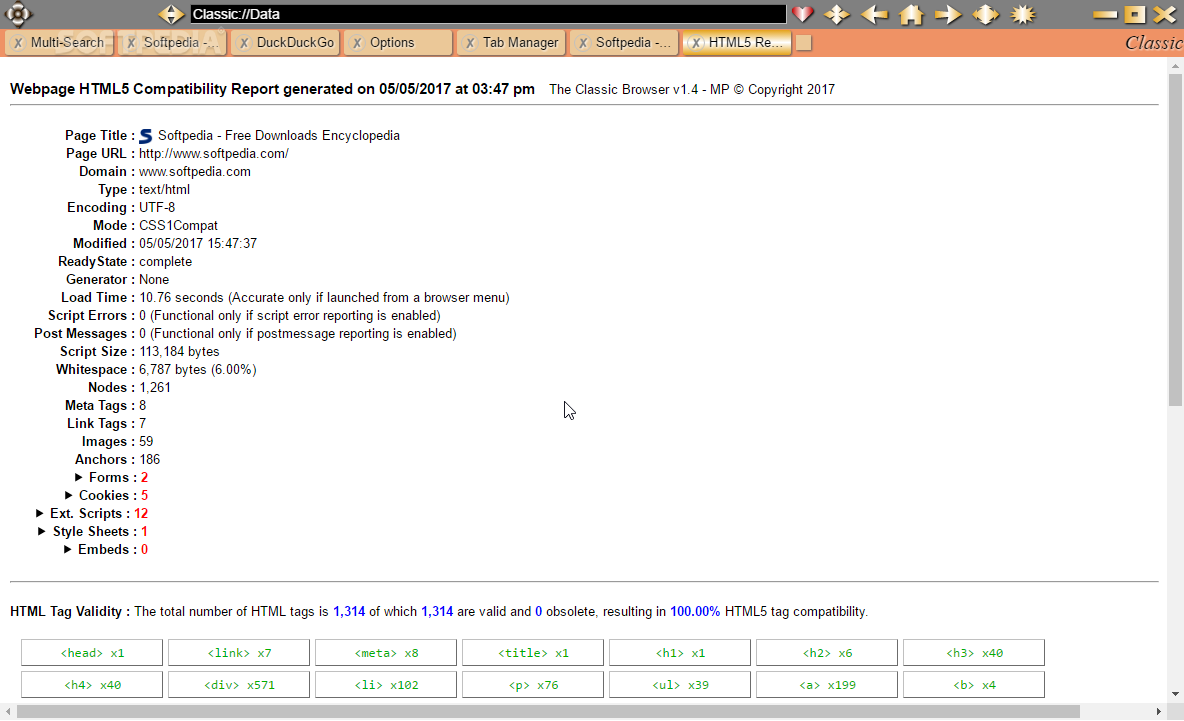The height and width of the screenshot is (721, 1184).
Task: Click the www.softpedia.com Domain value
Action: 195,171
